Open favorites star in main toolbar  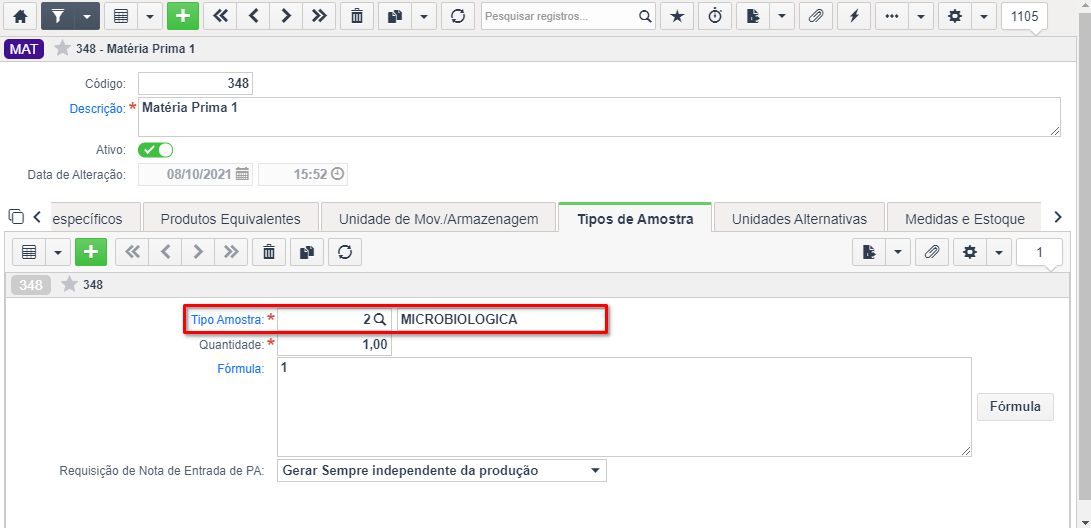676,17
